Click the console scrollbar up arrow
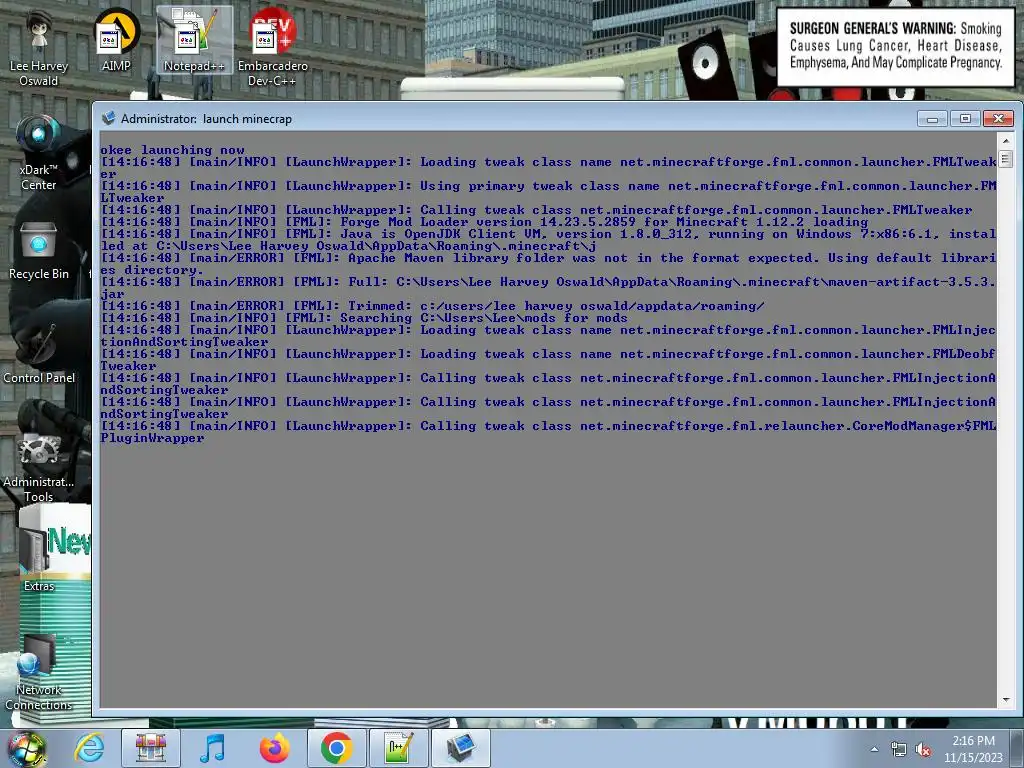The width and height of the screenshot is (1024, 768). pyautogui.click(x=1006, y=140)
